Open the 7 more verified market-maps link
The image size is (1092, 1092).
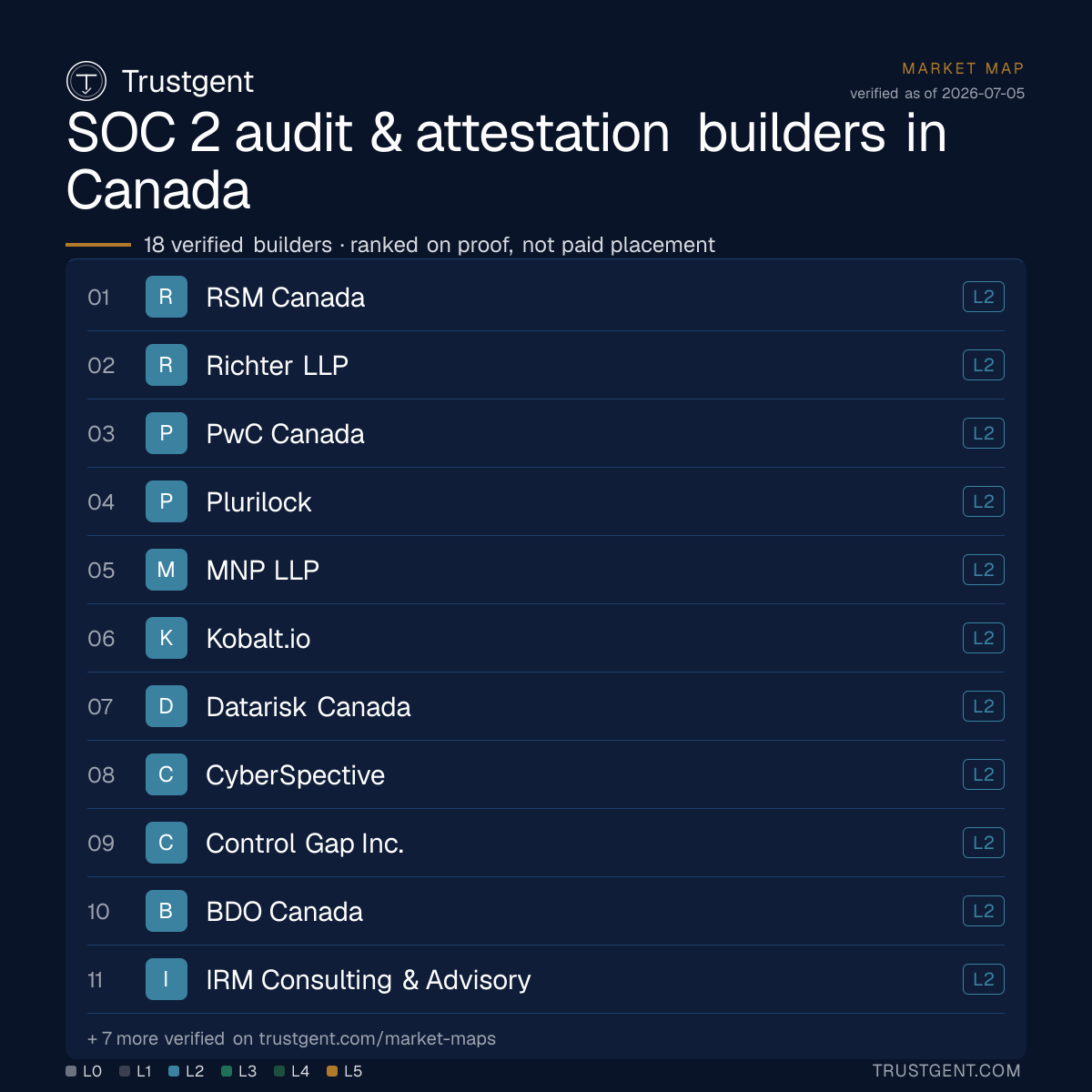coord(291,1038)
